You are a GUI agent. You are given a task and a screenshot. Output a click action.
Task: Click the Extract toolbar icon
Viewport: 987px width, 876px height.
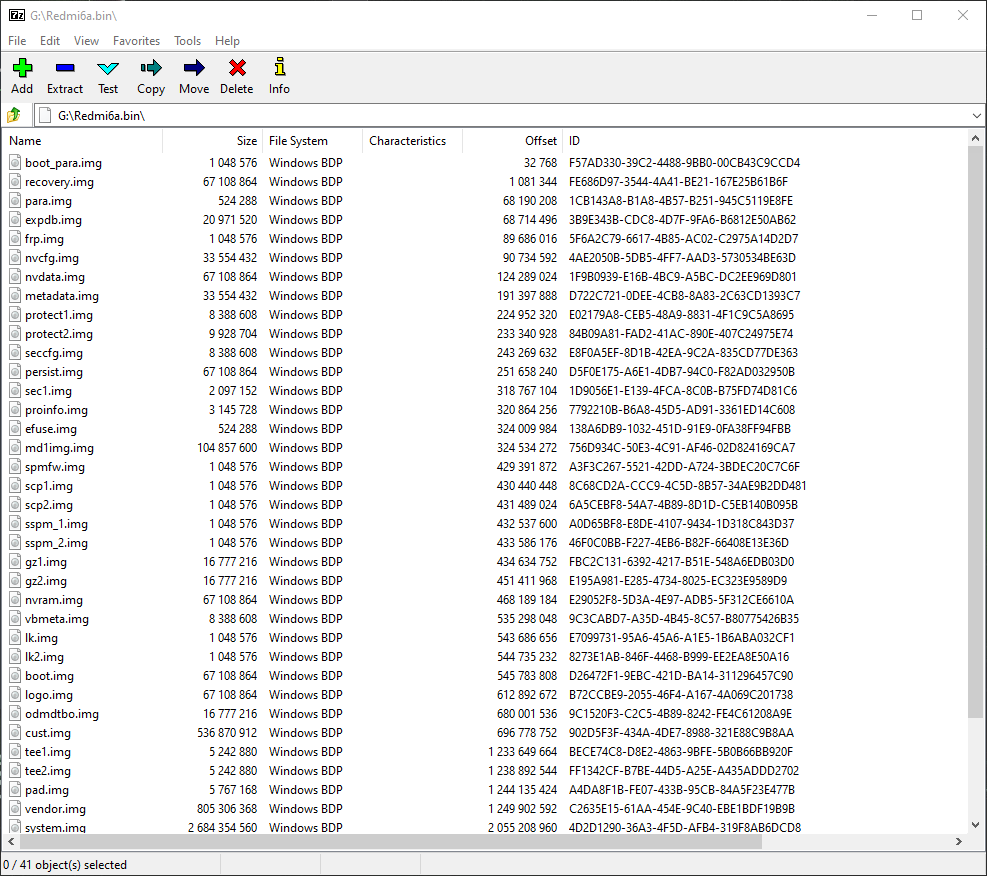click(x=65, y=68)
